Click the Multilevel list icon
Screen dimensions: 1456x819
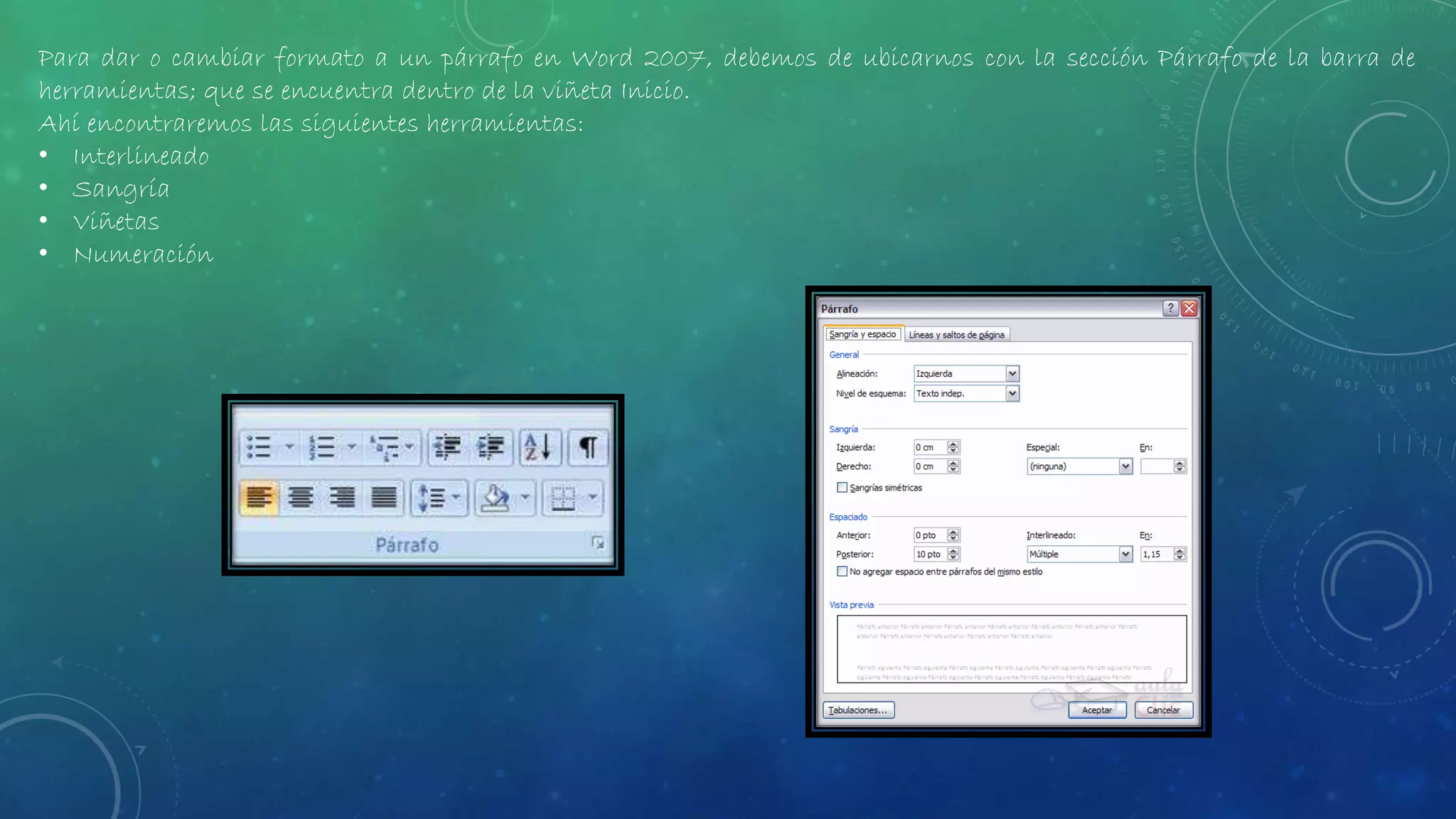(x=385, y=447)
